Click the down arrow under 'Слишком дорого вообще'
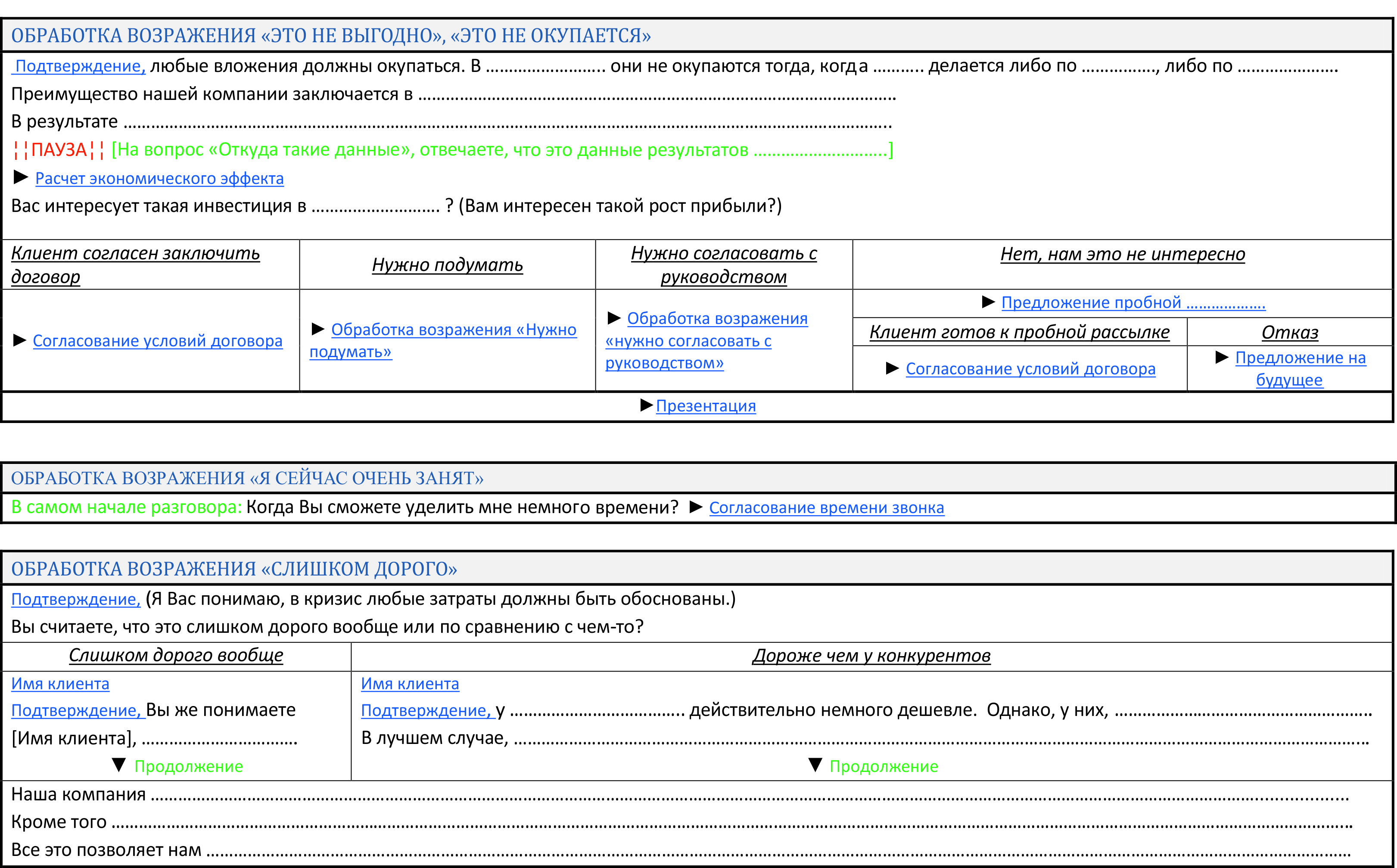The image size is (1397, 868). pyautogui.click(x=119, y=765)
